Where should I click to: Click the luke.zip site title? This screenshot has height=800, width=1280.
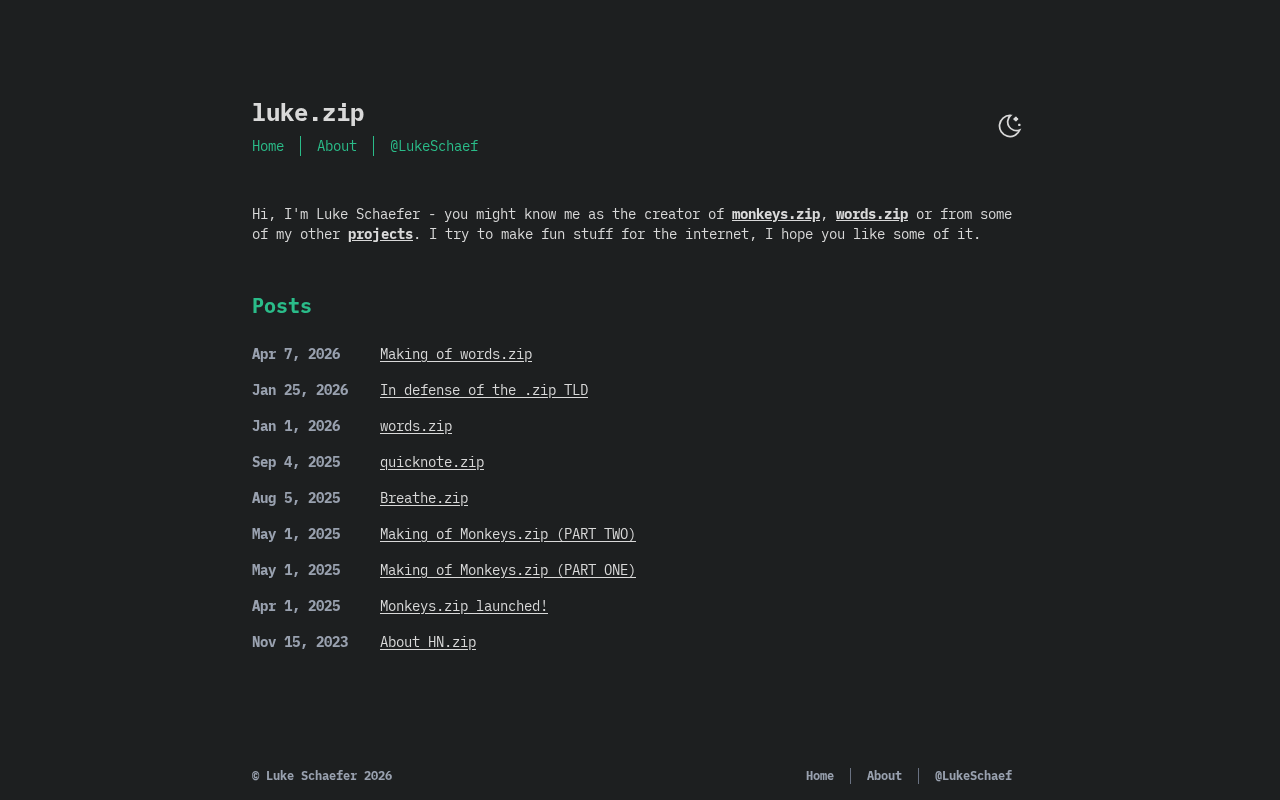point(308,113)
